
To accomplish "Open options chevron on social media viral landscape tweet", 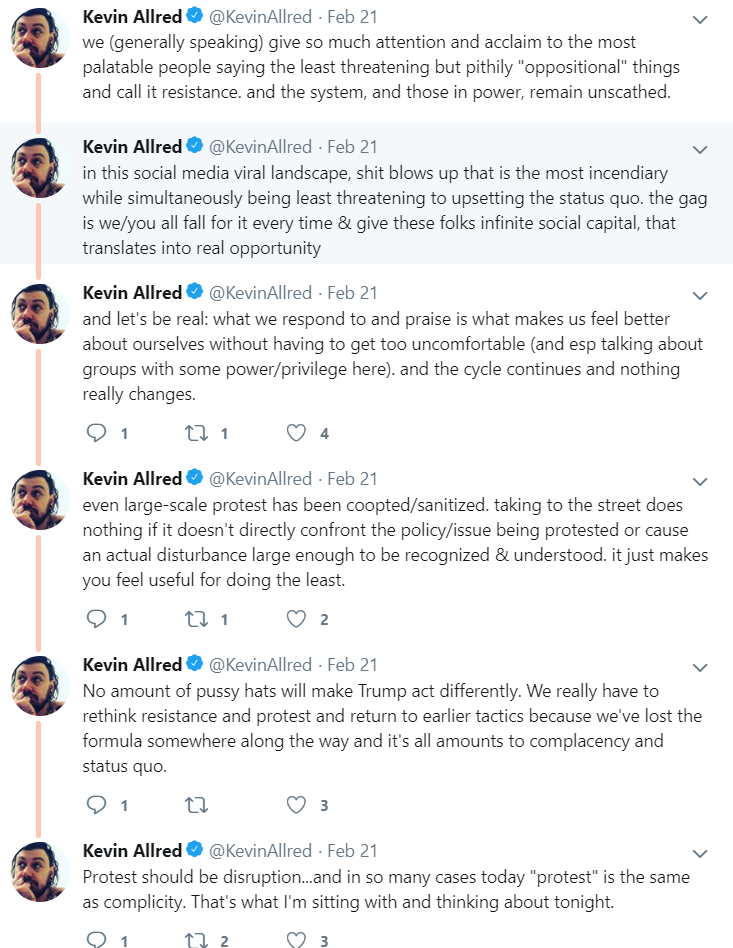I will pos(700,149).
